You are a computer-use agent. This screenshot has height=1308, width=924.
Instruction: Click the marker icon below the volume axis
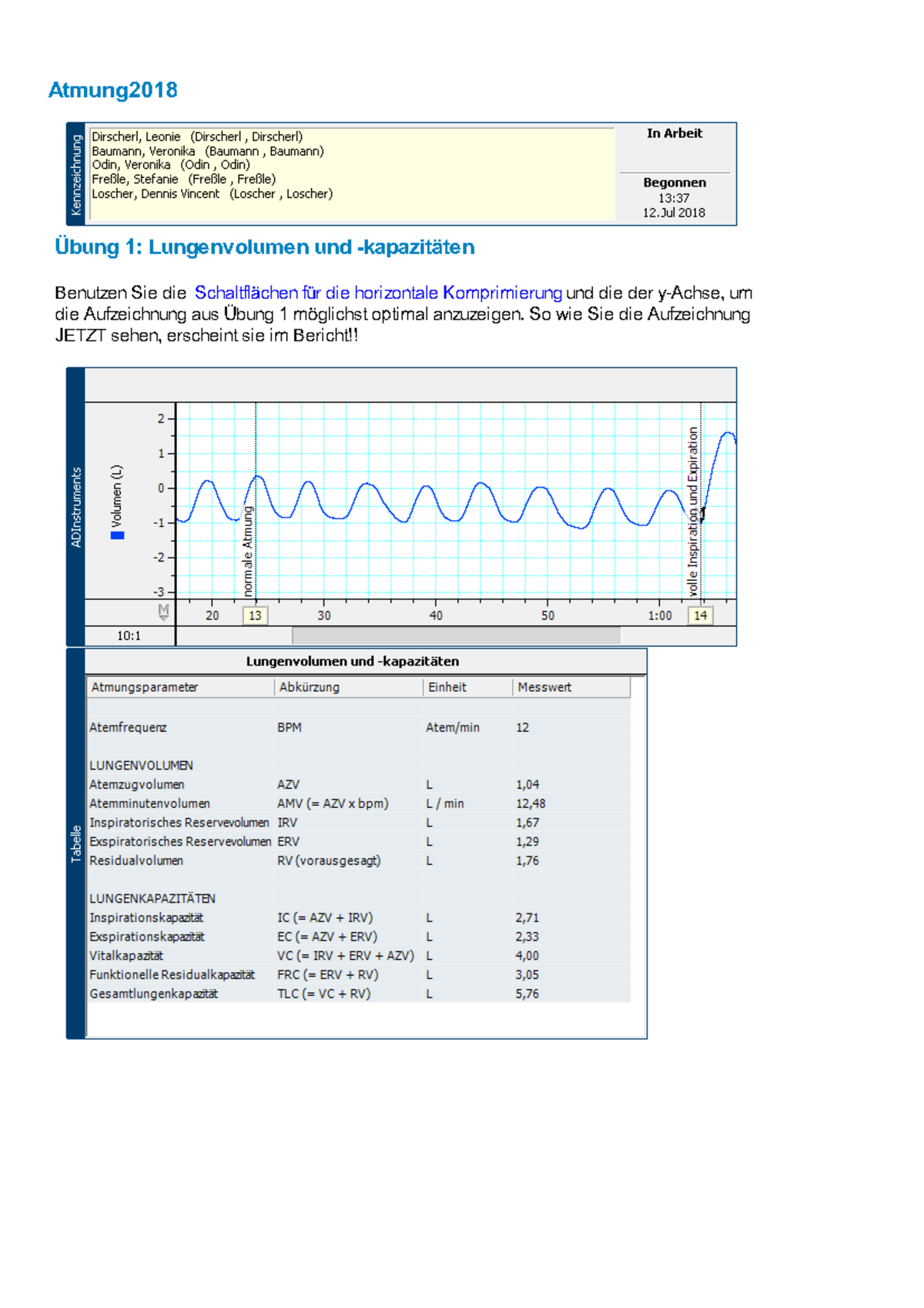point(164,612)
